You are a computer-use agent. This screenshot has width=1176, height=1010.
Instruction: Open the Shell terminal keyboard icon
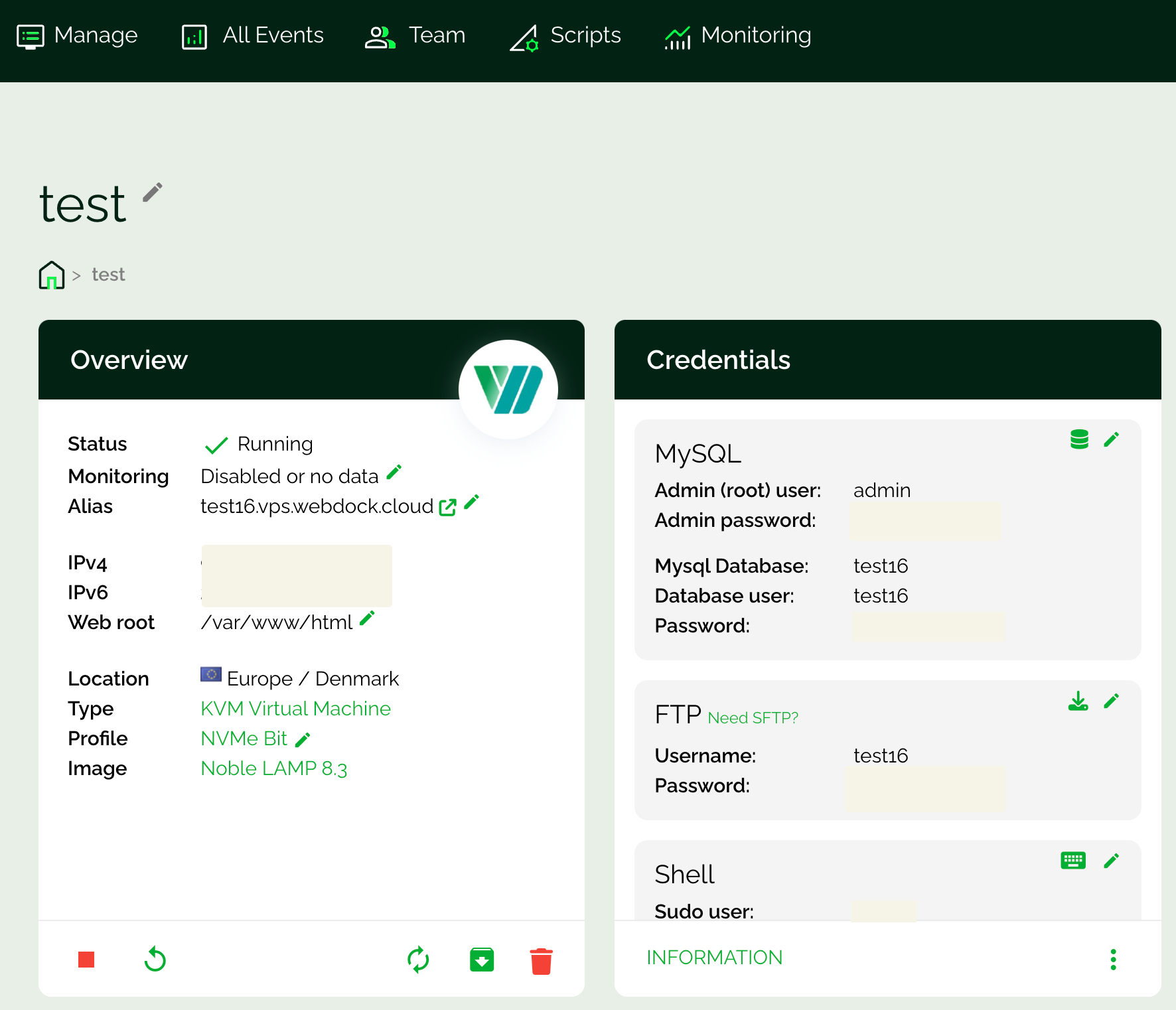(1073, 861)
